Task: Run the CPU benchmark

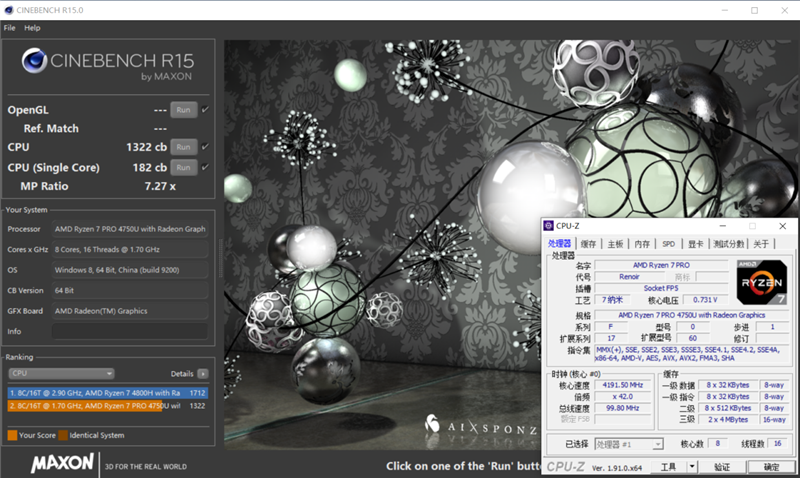Action: click(184, 147)
